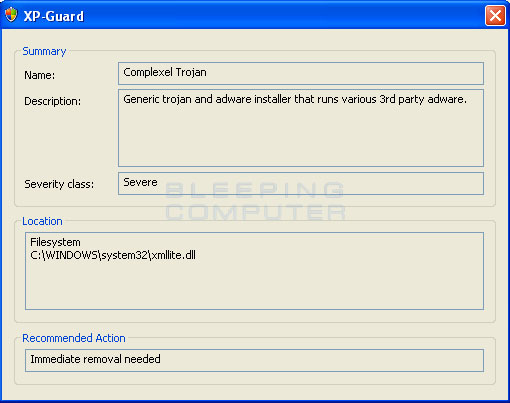Click the Name: label
The height and width of the screenshot is (403, 510).
(40, 75)
